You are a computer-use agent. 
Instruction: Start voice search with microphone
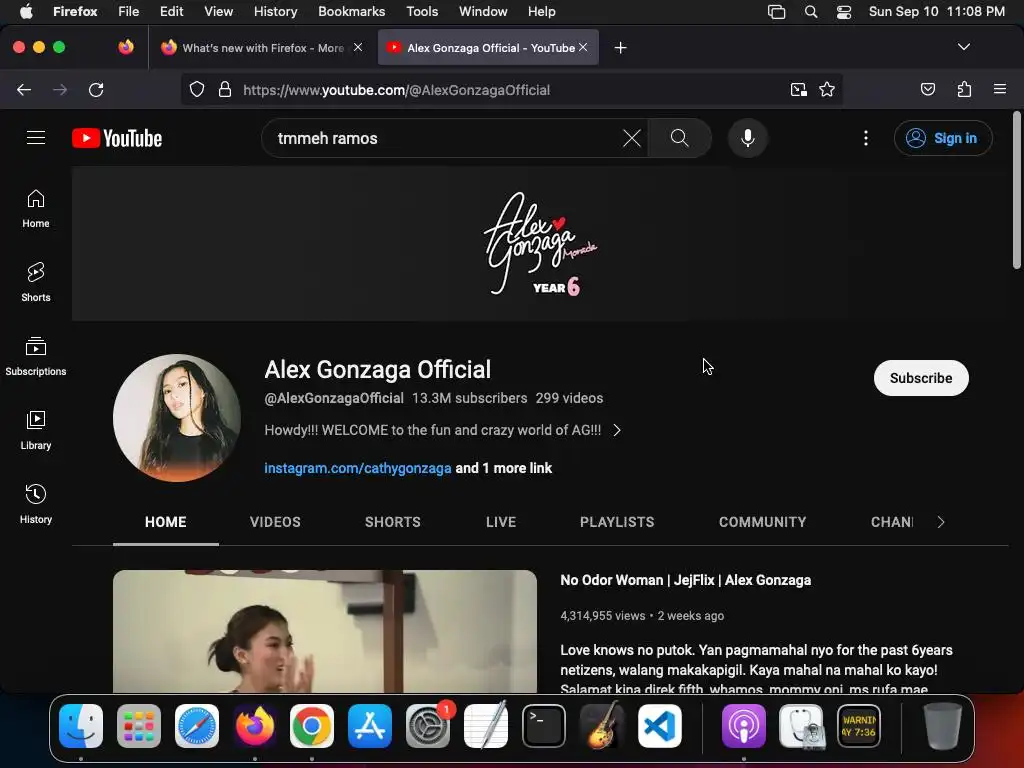click(748, 138)
